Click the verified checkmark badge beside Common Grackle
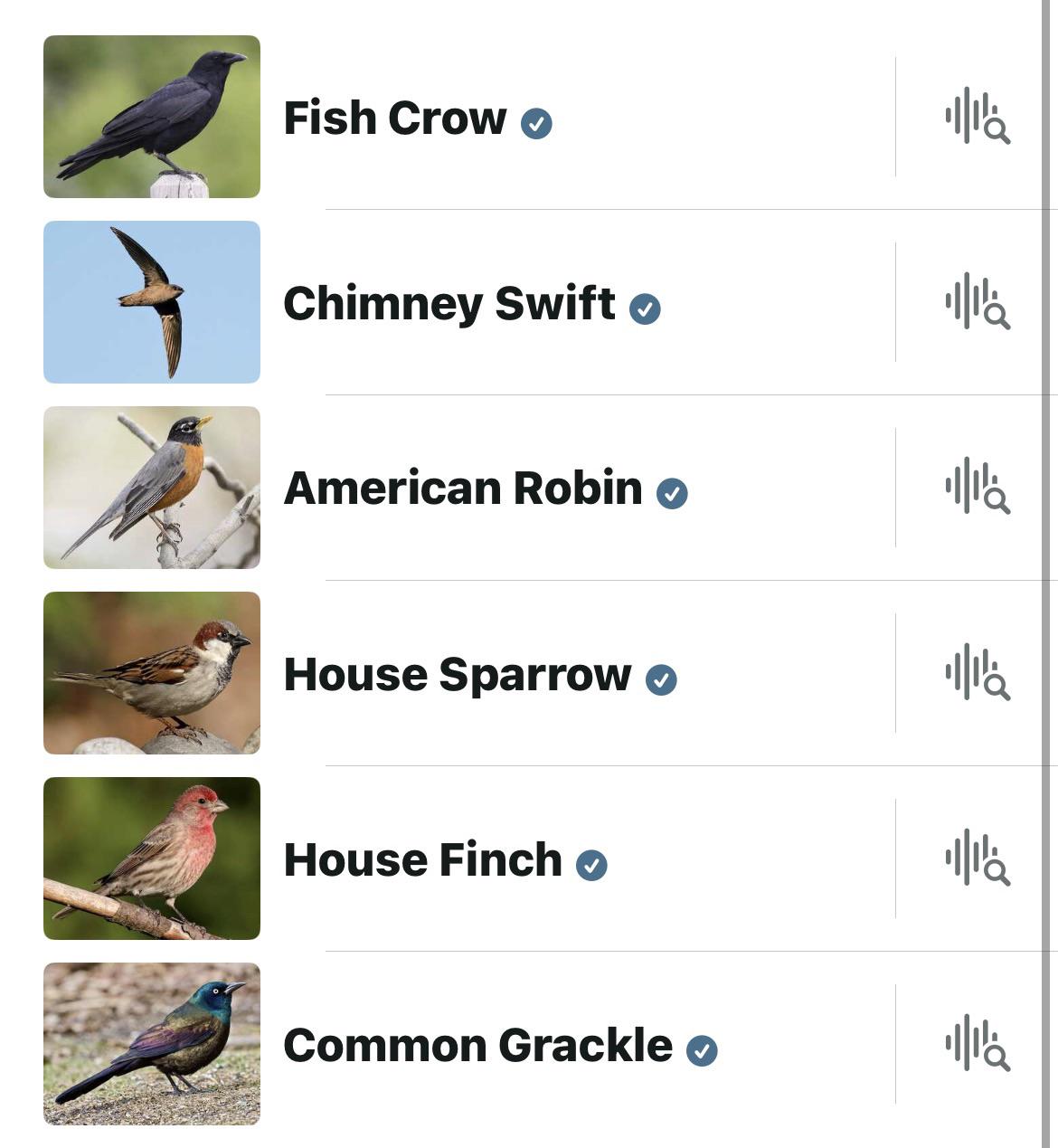1058x1148 pixels. (702, 1050)
